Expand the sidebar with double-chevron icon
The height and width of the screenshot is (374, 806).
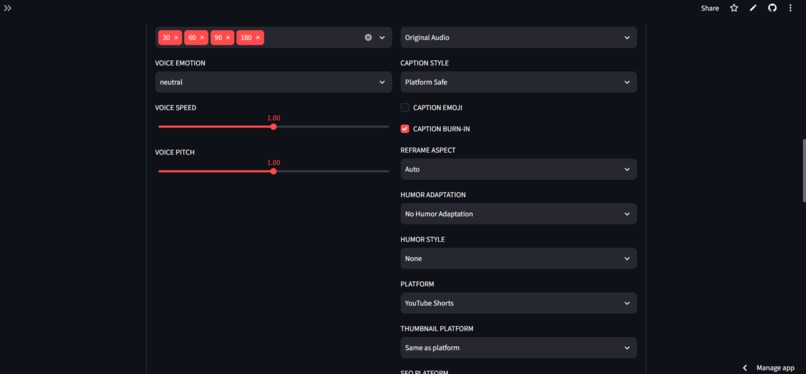8,8
